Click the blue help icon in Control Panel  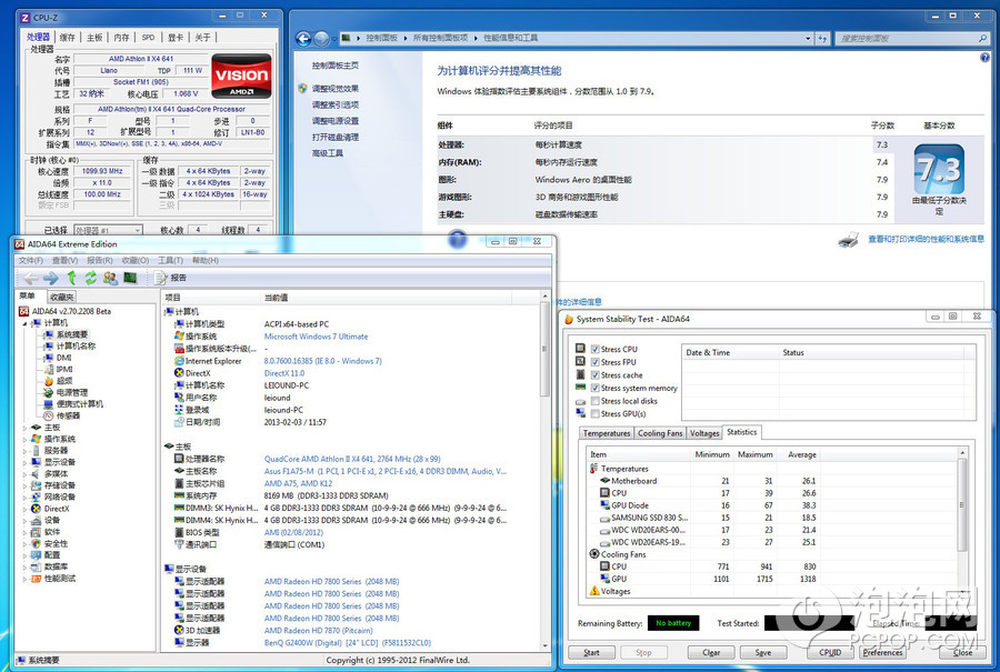985,57
